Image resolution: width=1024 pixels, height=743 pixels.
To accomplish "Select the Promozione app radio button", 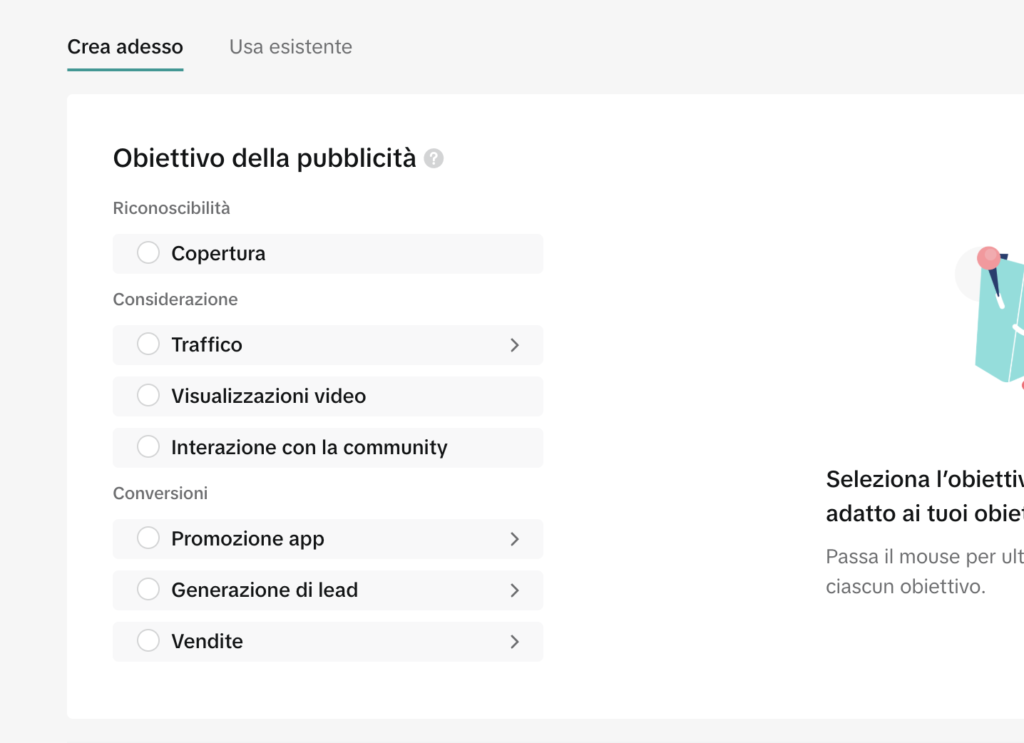I will point(148,538).
